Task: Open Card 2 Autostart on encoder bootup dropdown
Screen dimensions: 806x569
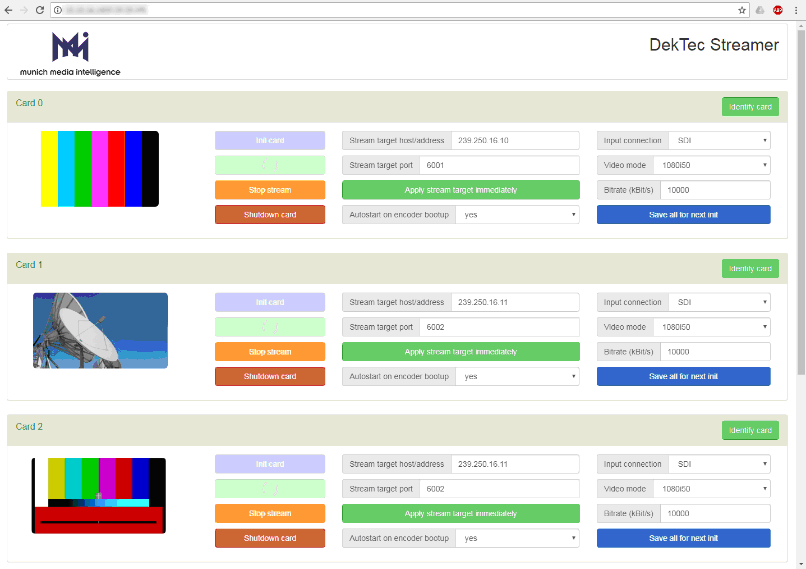Action: (517, 538)
